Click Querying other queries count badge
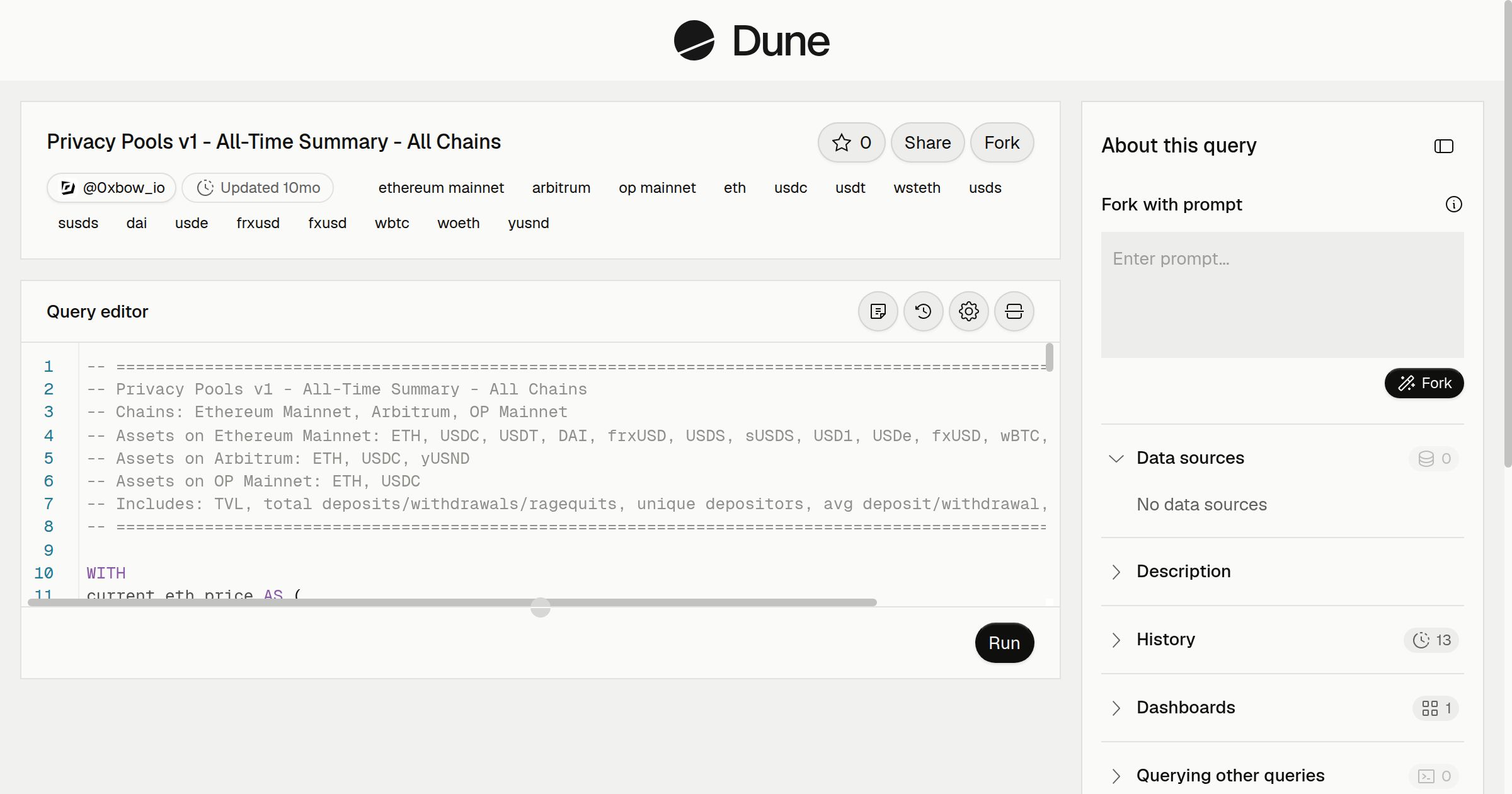The image size is (1512, 794). 1435,776
